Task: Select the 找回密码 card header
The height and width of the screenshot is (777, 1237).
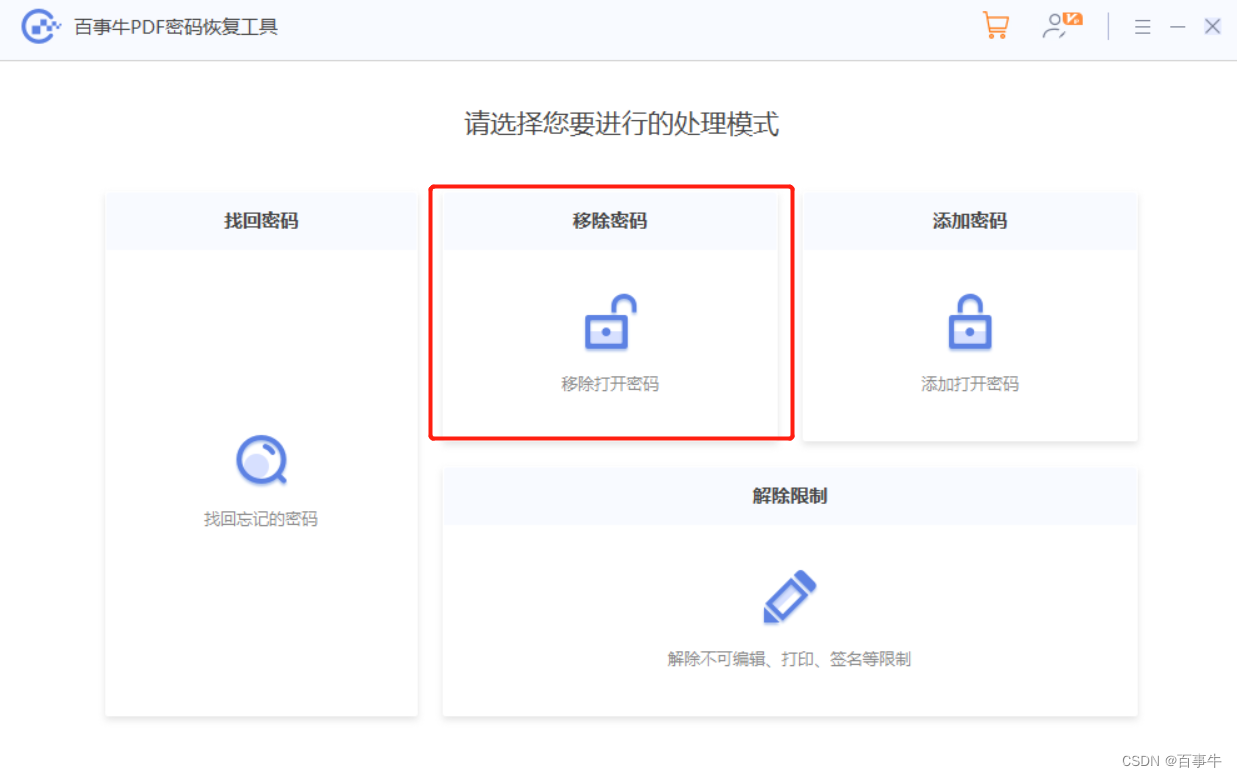Action: click(x=261, y=221)
